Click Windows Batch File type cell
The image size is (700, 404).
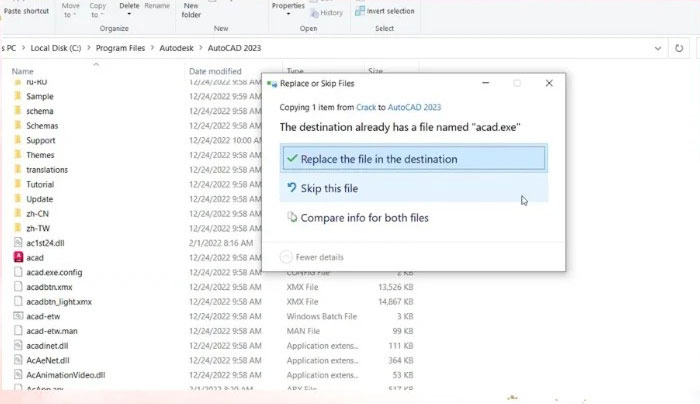(x=322, y=316)
